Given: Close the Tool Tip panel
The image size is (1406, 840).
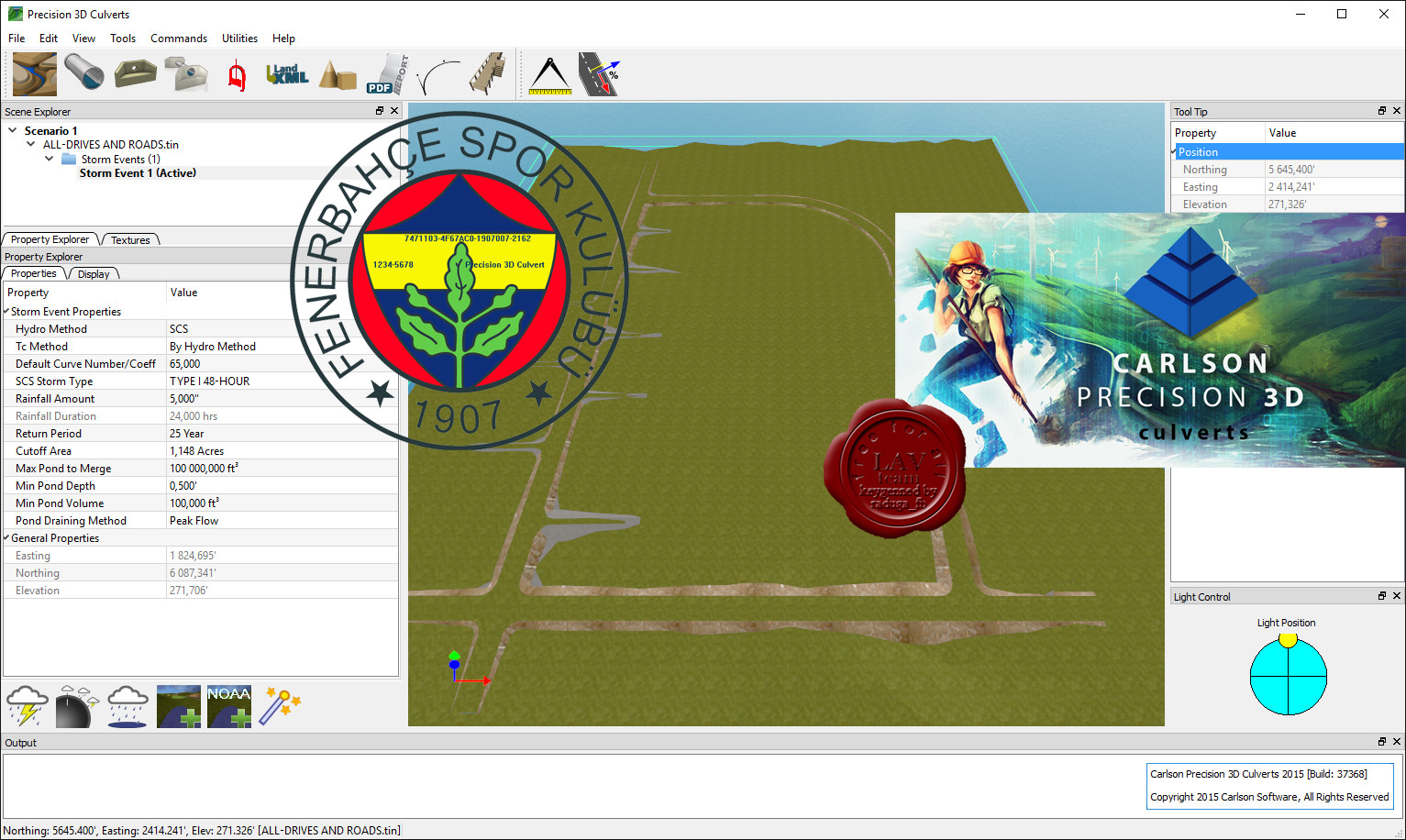Looking at the screenshot, I should [1397, 111].
